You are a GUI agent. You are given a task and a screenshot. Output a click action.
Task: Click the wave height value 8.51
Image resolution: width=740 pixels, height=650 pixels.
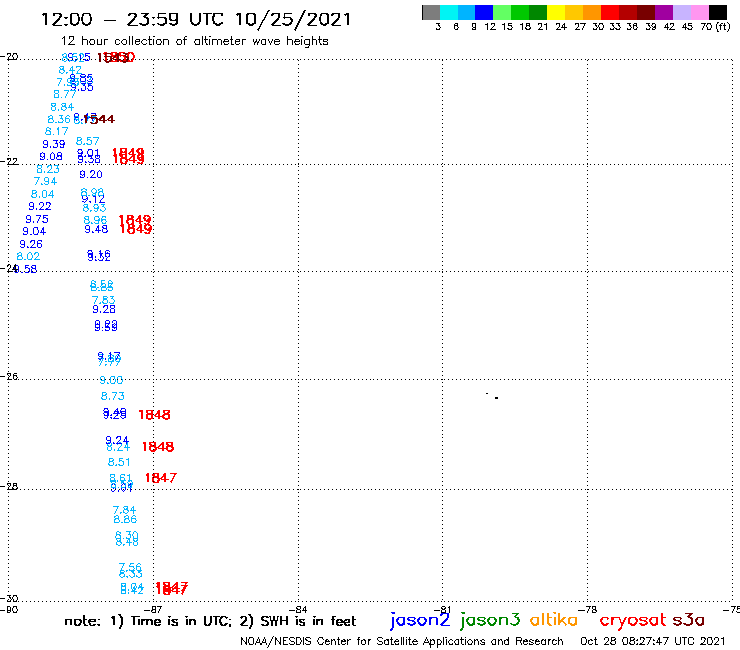119,462
